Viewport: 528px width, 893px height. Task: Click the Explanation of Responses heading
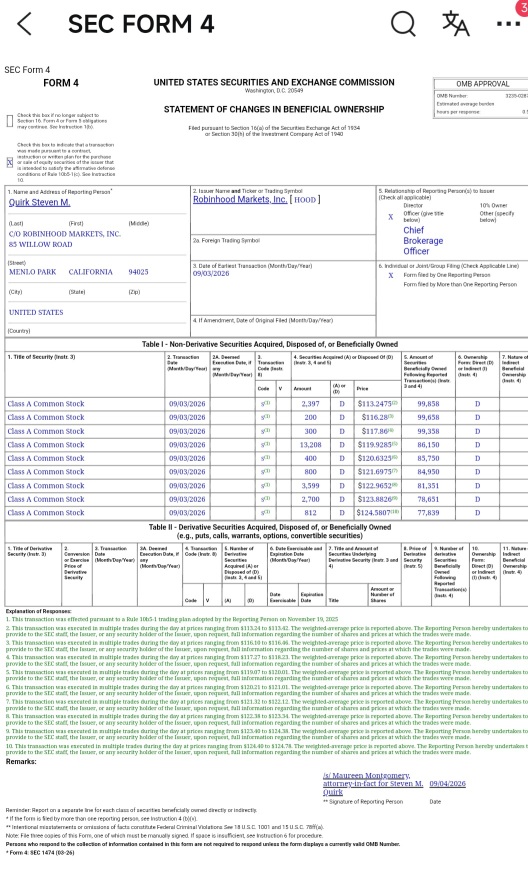pyautogui.click(x=39, y=611)
